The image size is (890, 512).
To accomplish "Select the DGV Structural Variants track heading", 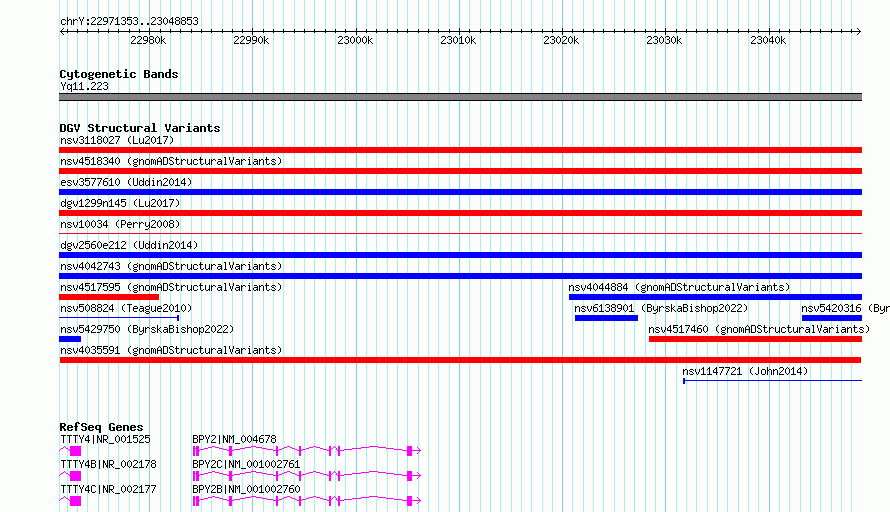I will click(x=140, y=128).
